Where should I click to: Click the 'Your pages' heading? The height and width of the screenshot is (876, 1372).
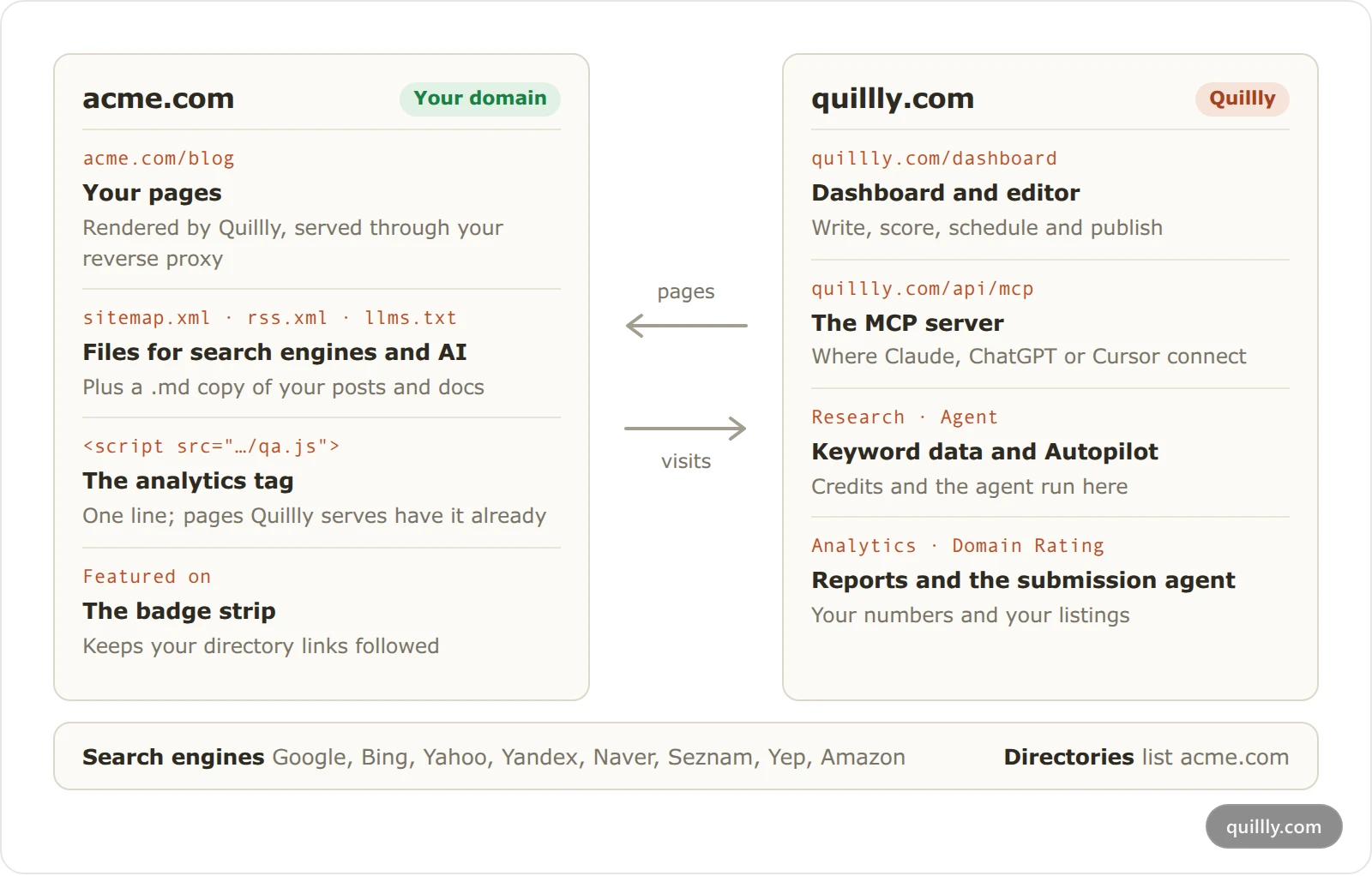pyautogui.click(x=152, y=193)
